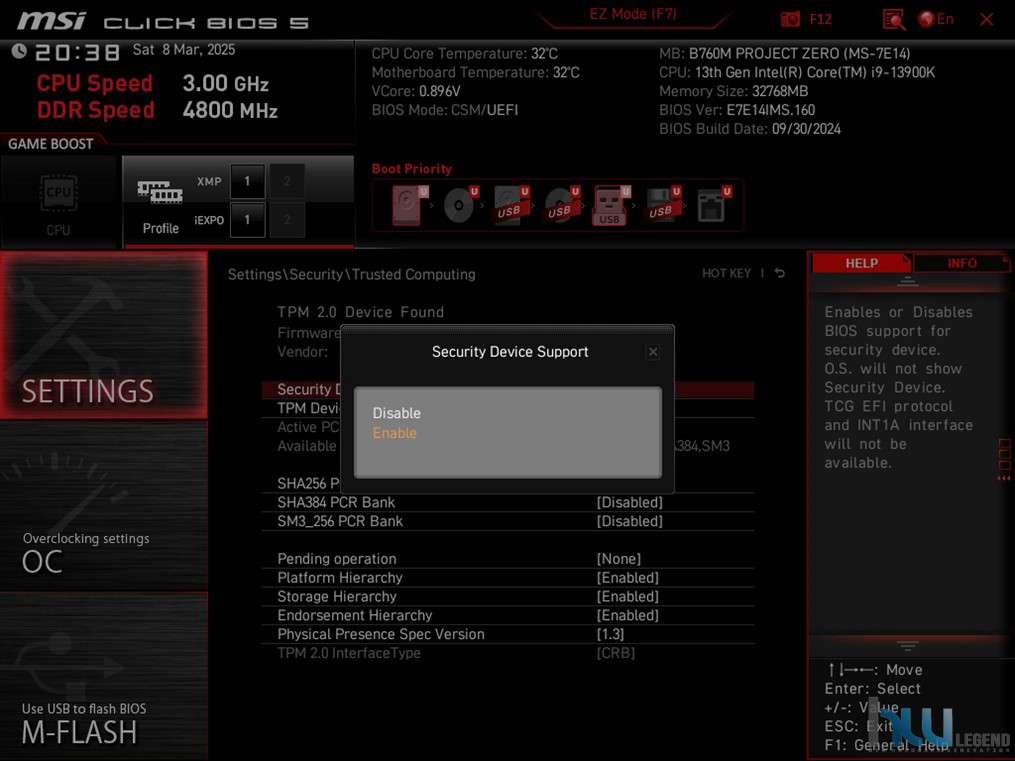
Task: Choose Enable in Security Device Support
Action: click(394, 433)
